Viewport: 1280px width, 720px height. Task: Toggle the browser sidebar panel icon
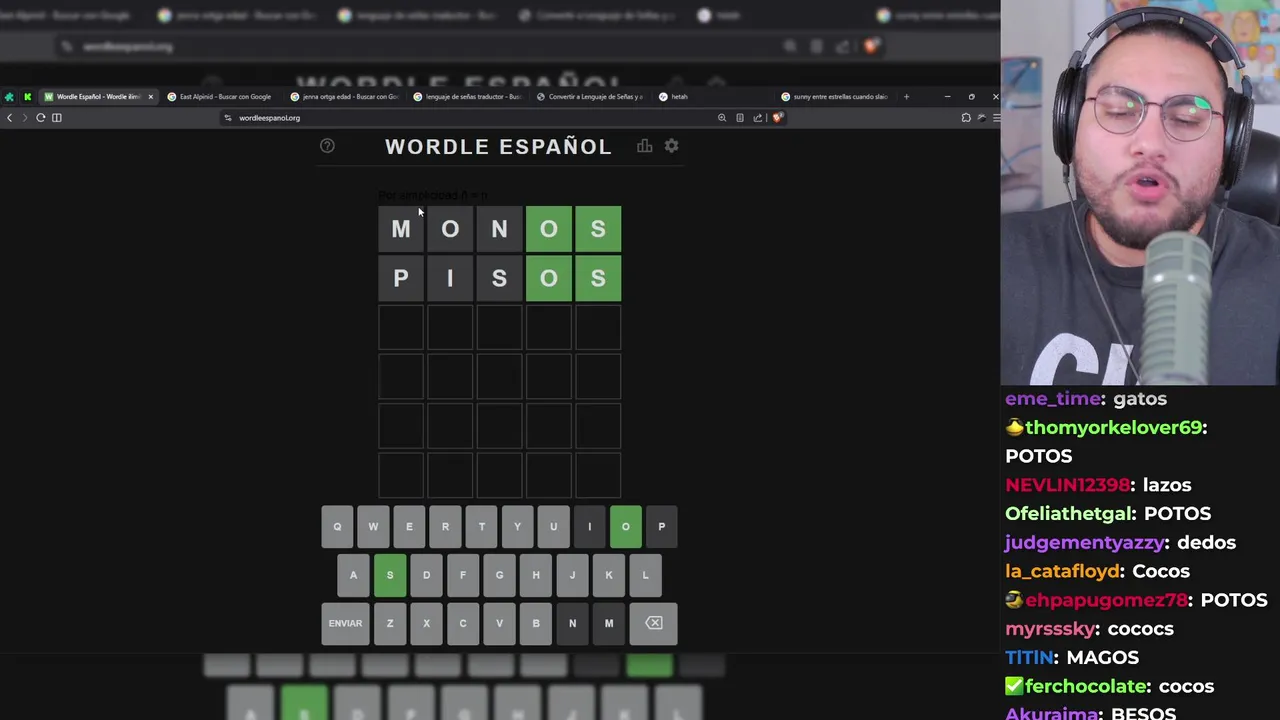click(x=57, y=118)
